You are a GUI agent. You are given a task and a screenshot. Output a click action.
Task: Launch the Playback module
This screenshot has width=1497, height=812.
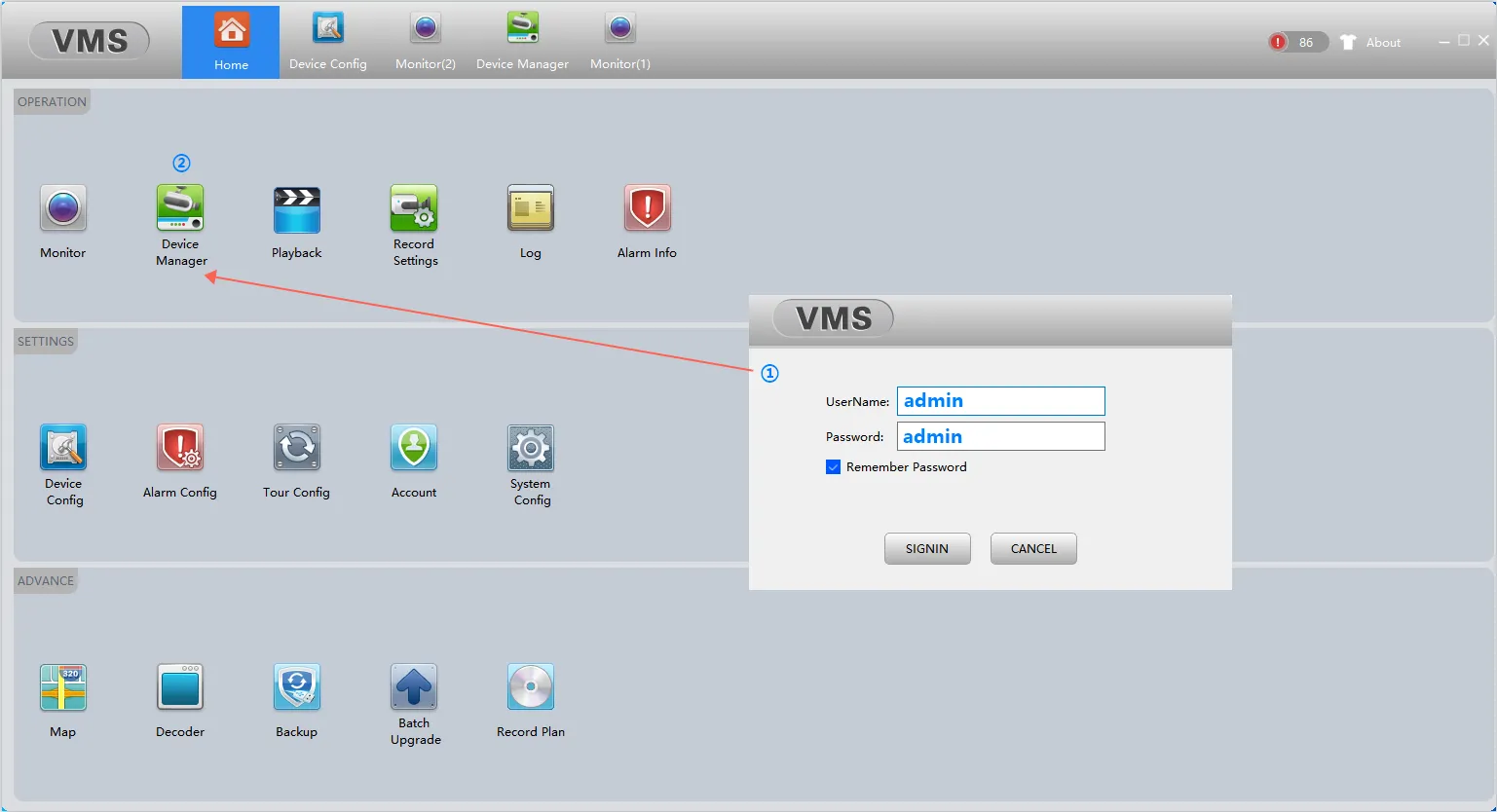pyautogui.click(x=297, y=208)
